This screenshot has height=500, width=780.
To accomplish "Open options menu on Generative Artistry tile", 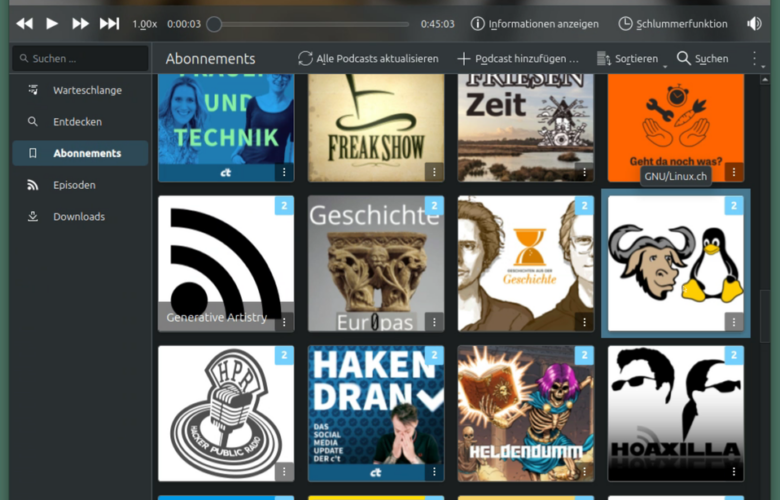I will pyautogui.click(x=284, y=322).
